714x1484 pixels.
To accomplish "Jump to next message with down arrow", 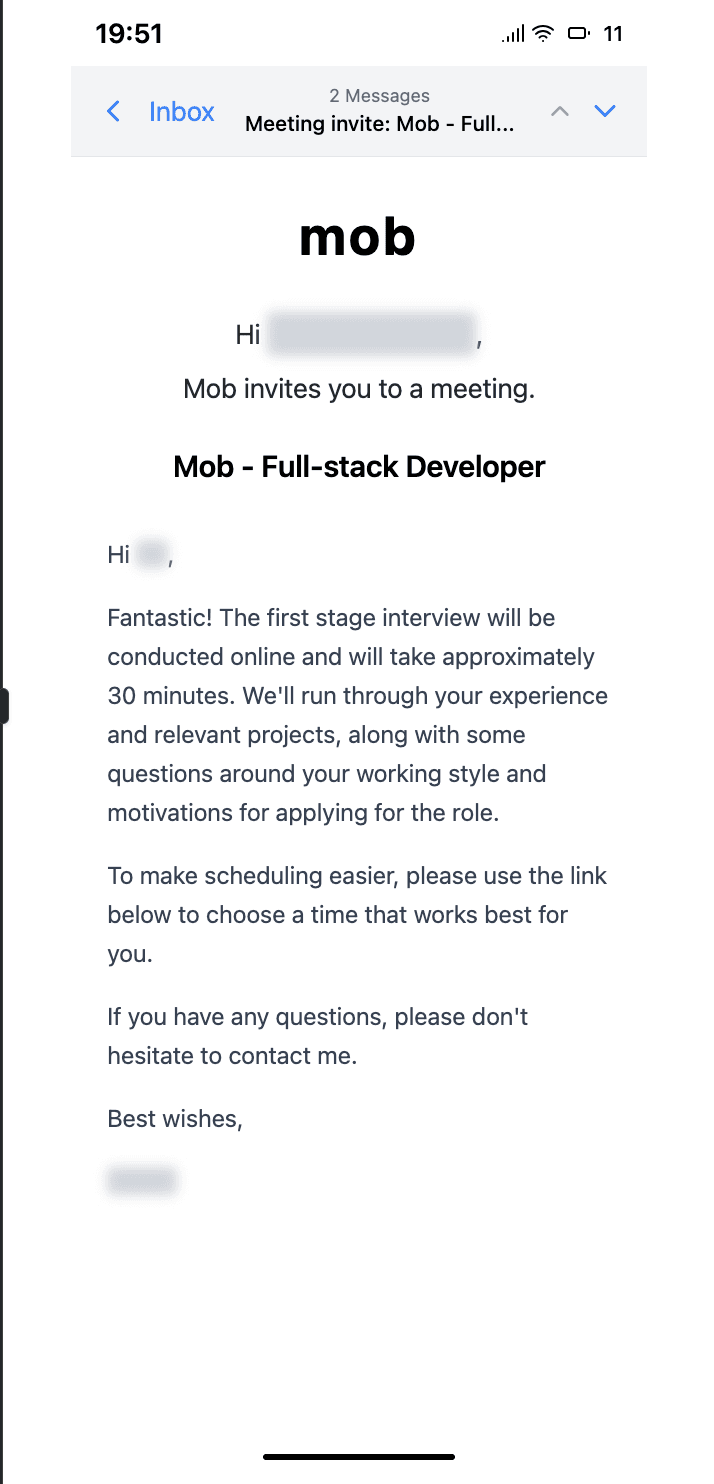I will pyautogui.click(x=604, y=111).
